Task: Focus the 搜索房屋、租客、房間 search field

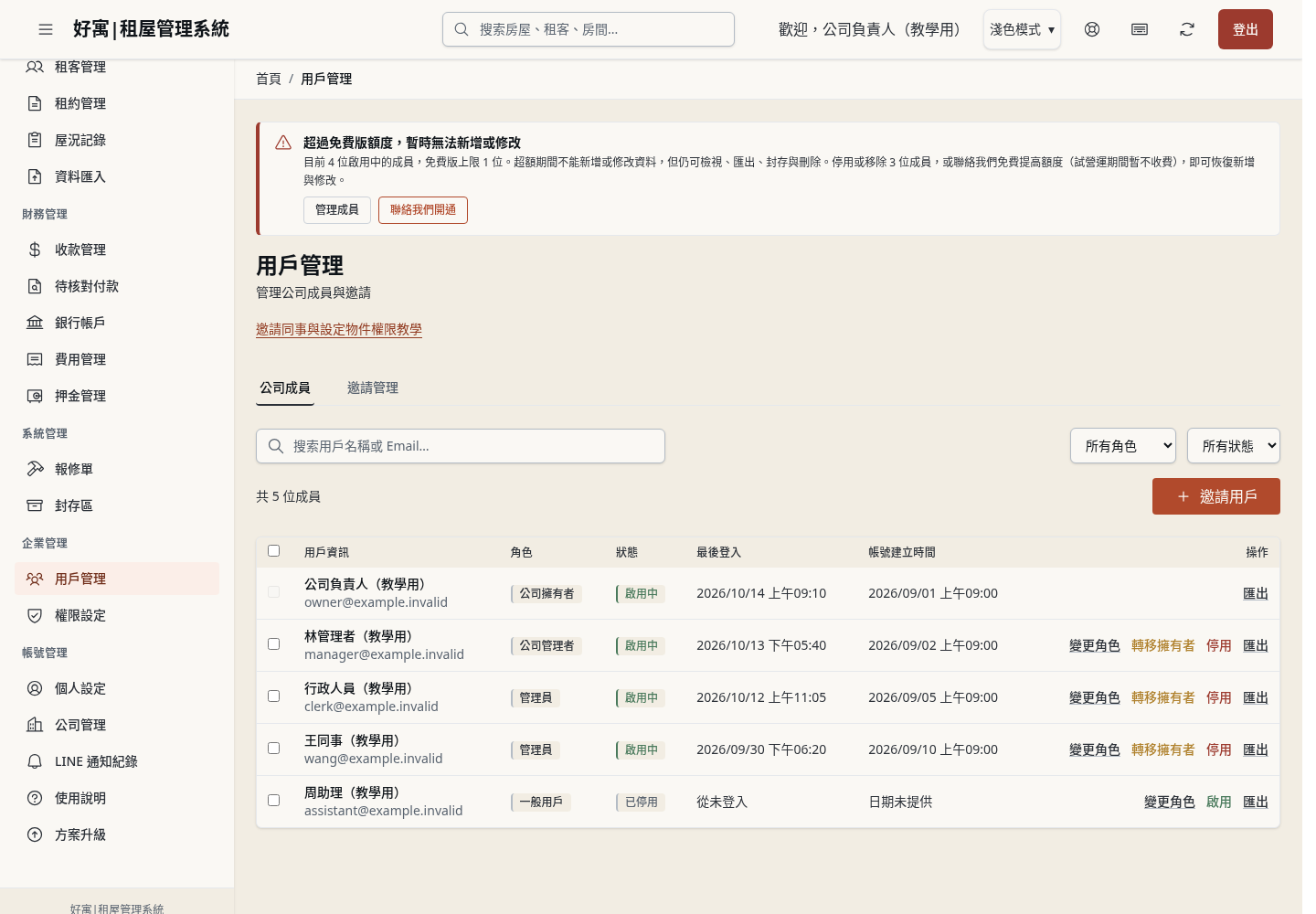Action: [x=589, y=29]
